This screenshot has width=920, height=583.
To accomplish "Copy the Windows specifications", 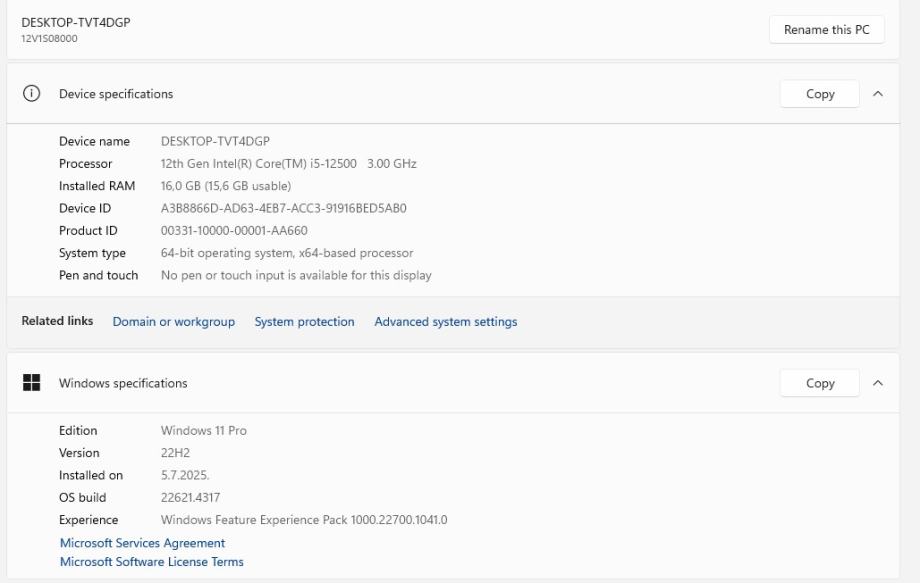I will tap(820, 383).
